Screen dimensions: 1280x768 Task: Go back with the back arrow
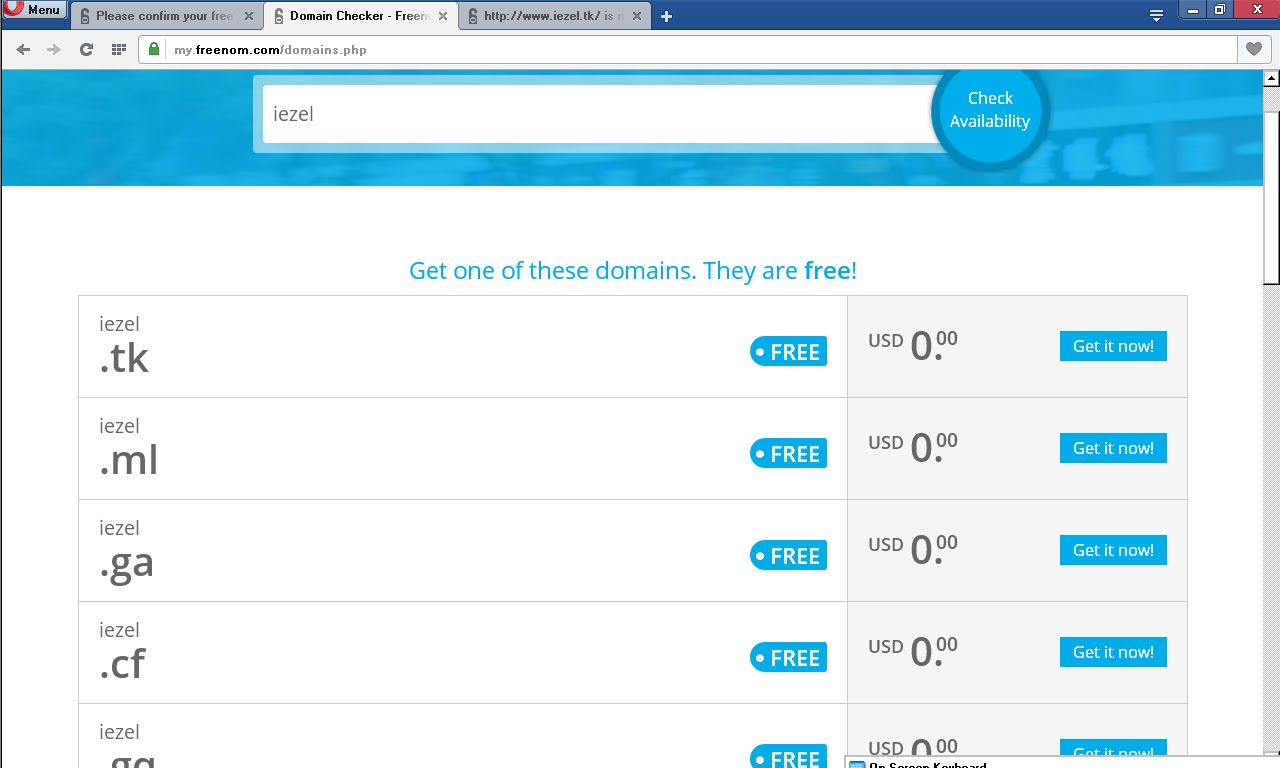tap(23, 49)
